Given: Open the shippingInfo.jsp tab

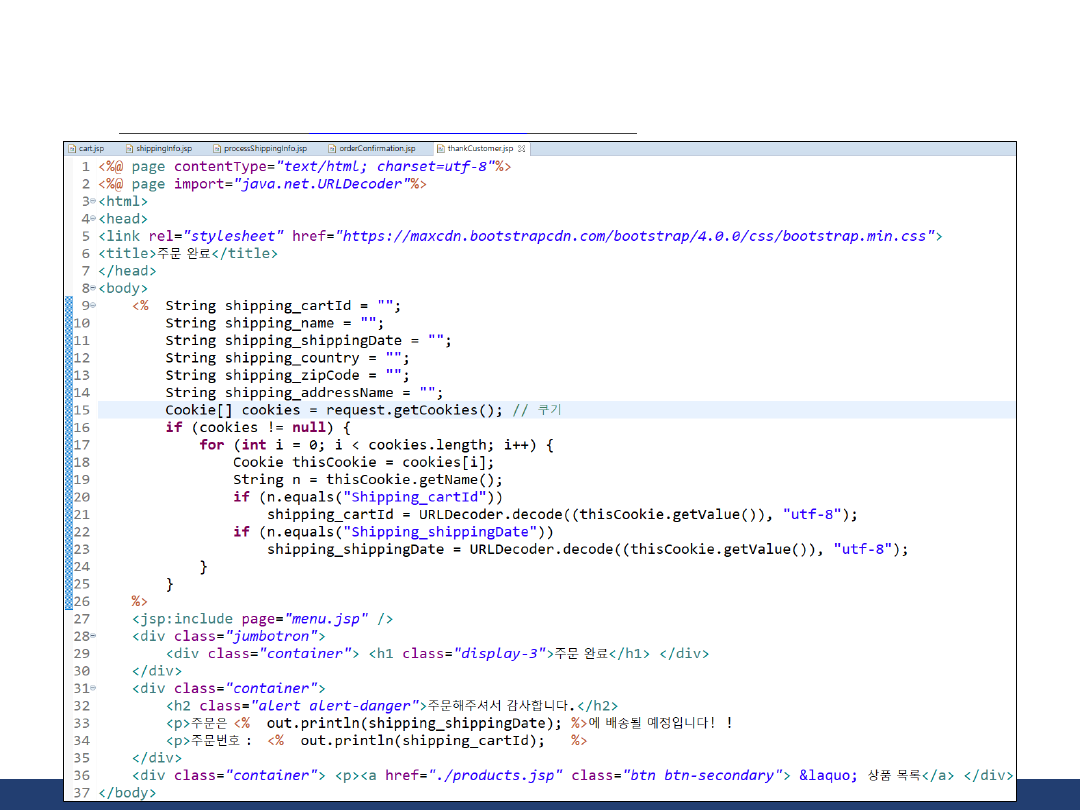Looking at the screenshot, I should coord(163,149).
